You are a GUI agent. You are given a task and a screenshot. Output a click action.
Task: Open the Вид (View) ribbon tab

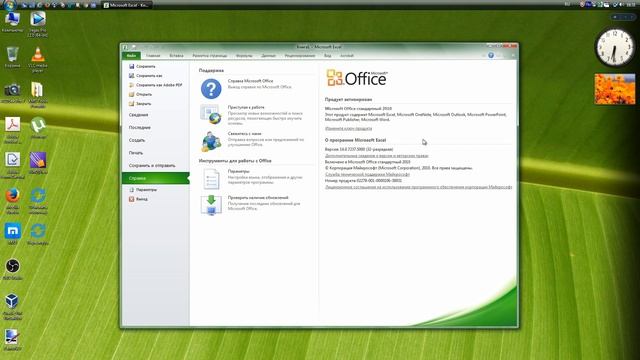coord(328,56)
